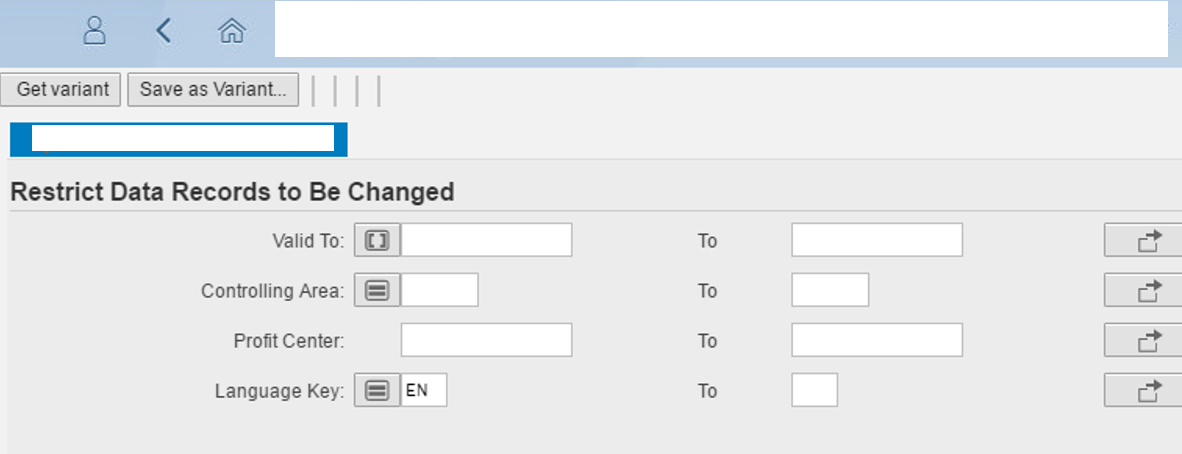Click the Get variant button

pos(60,90)
